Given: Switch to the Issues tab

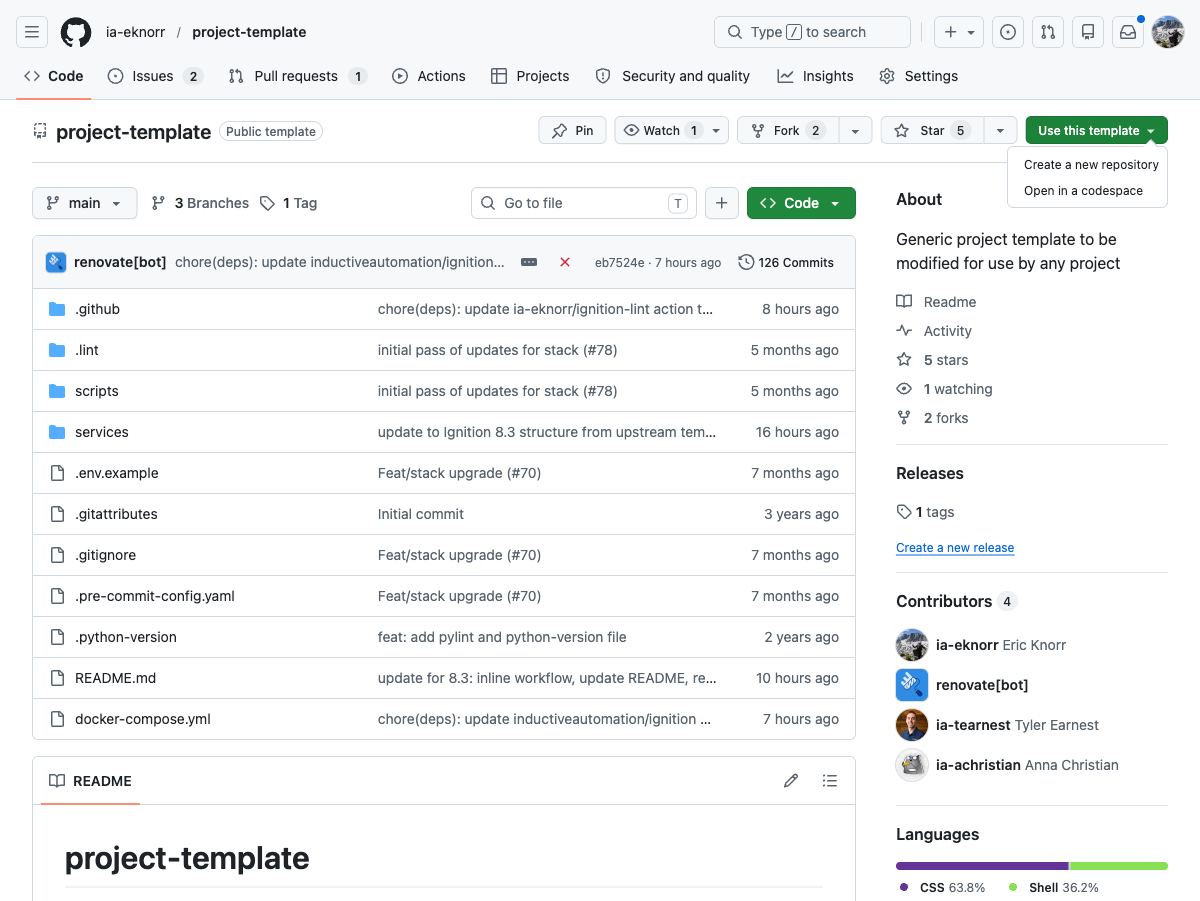Looking at the screenshot, I should pos(155,76).
